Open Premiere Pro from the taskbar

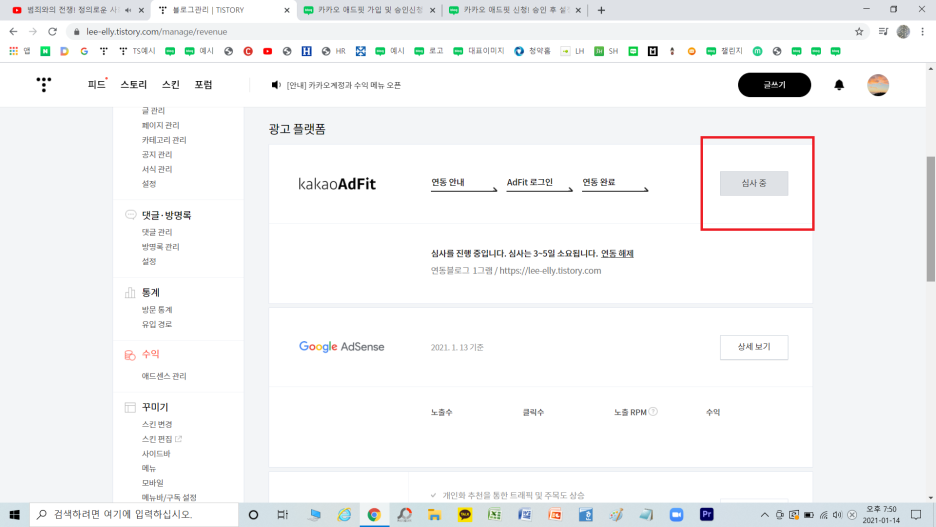[x=707, y=514]
